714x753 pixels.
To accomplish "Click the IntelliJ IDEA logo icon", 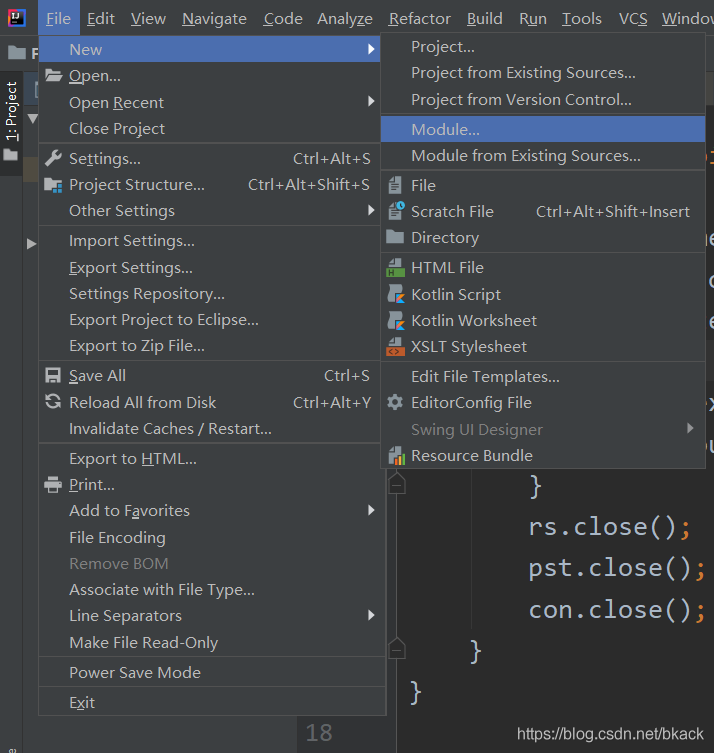I will 17,18.
